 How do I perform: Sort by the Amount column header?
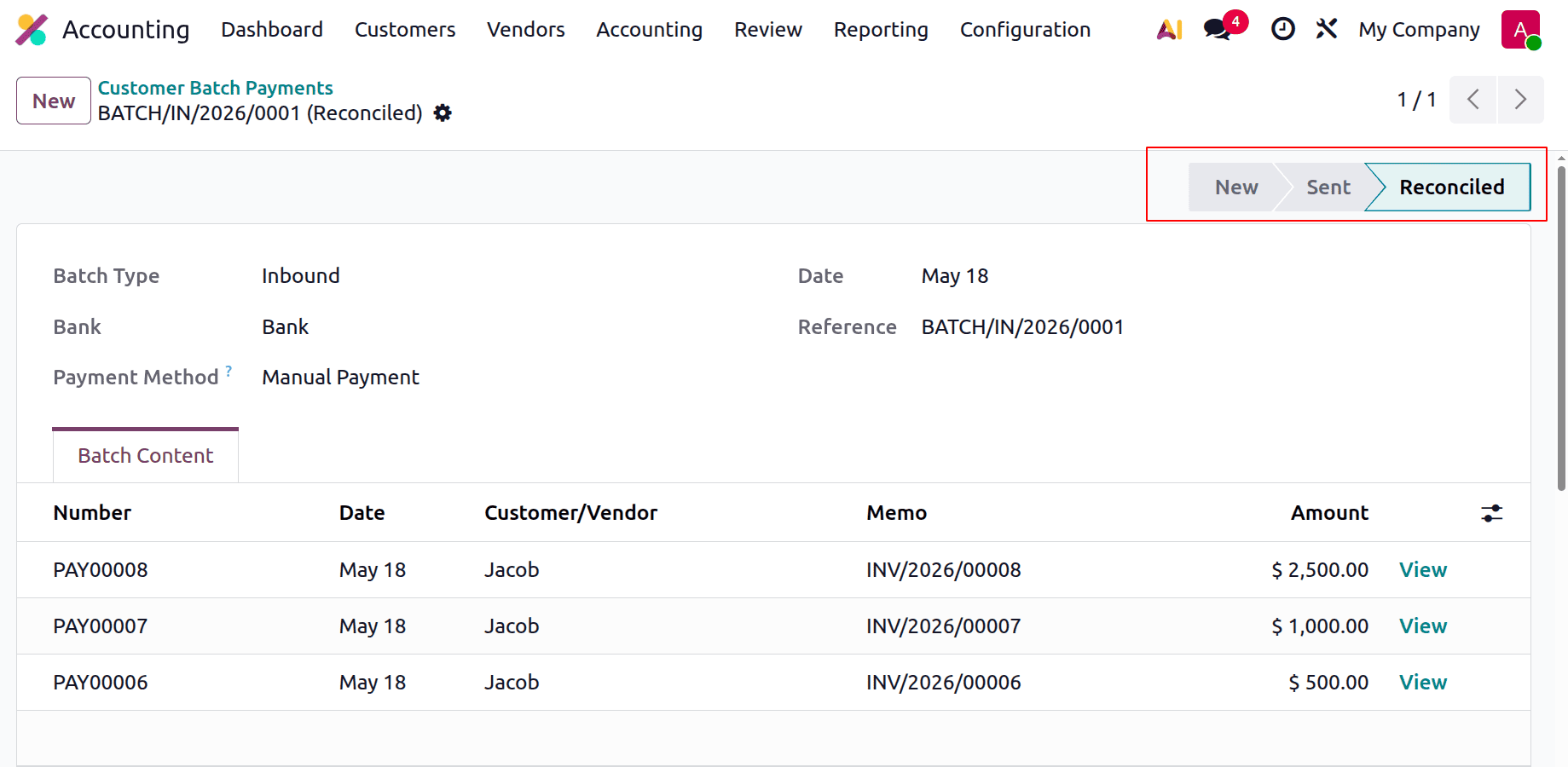coord(1329,513)
